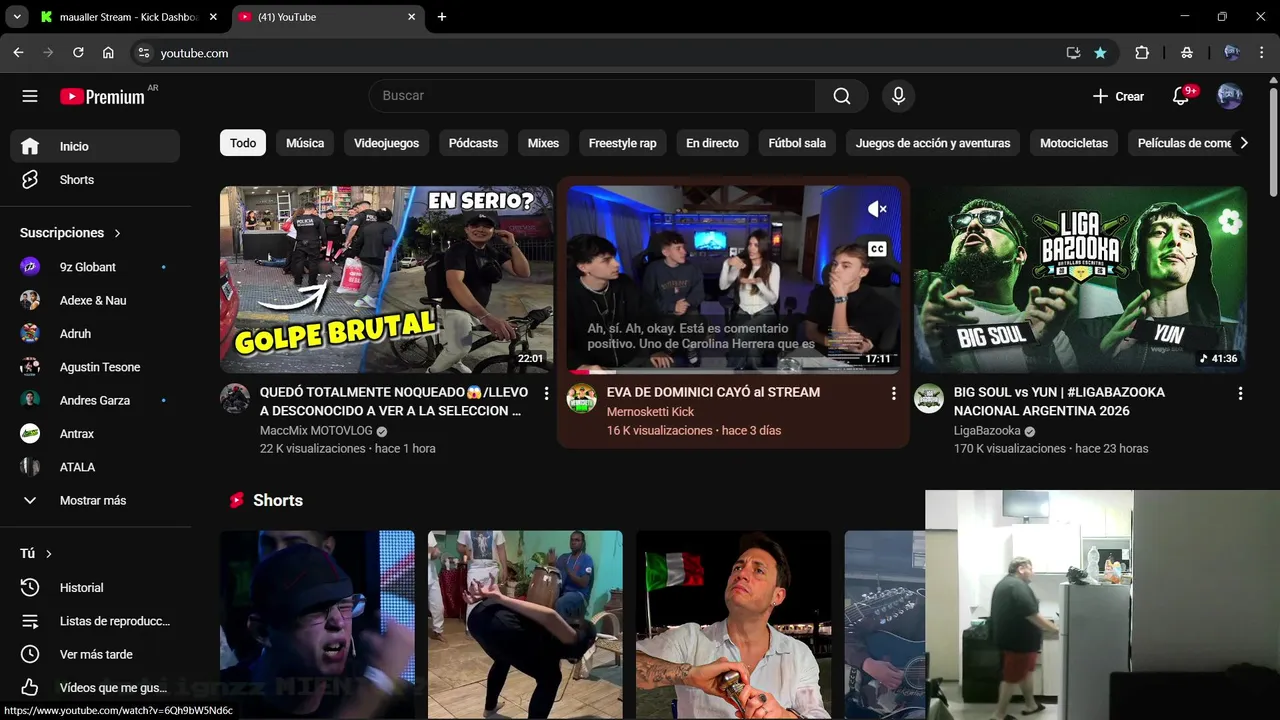Open the LigaBazooka channel name link
The width and height of the screenshot is (1280, 720).
pyautogui.click(x=987, y=431)
